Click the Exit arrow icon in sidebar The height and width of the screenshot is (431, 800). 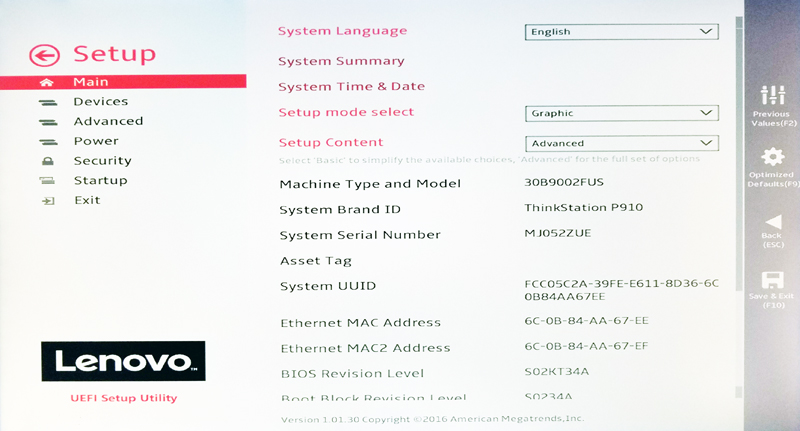[x=47, y=201]
